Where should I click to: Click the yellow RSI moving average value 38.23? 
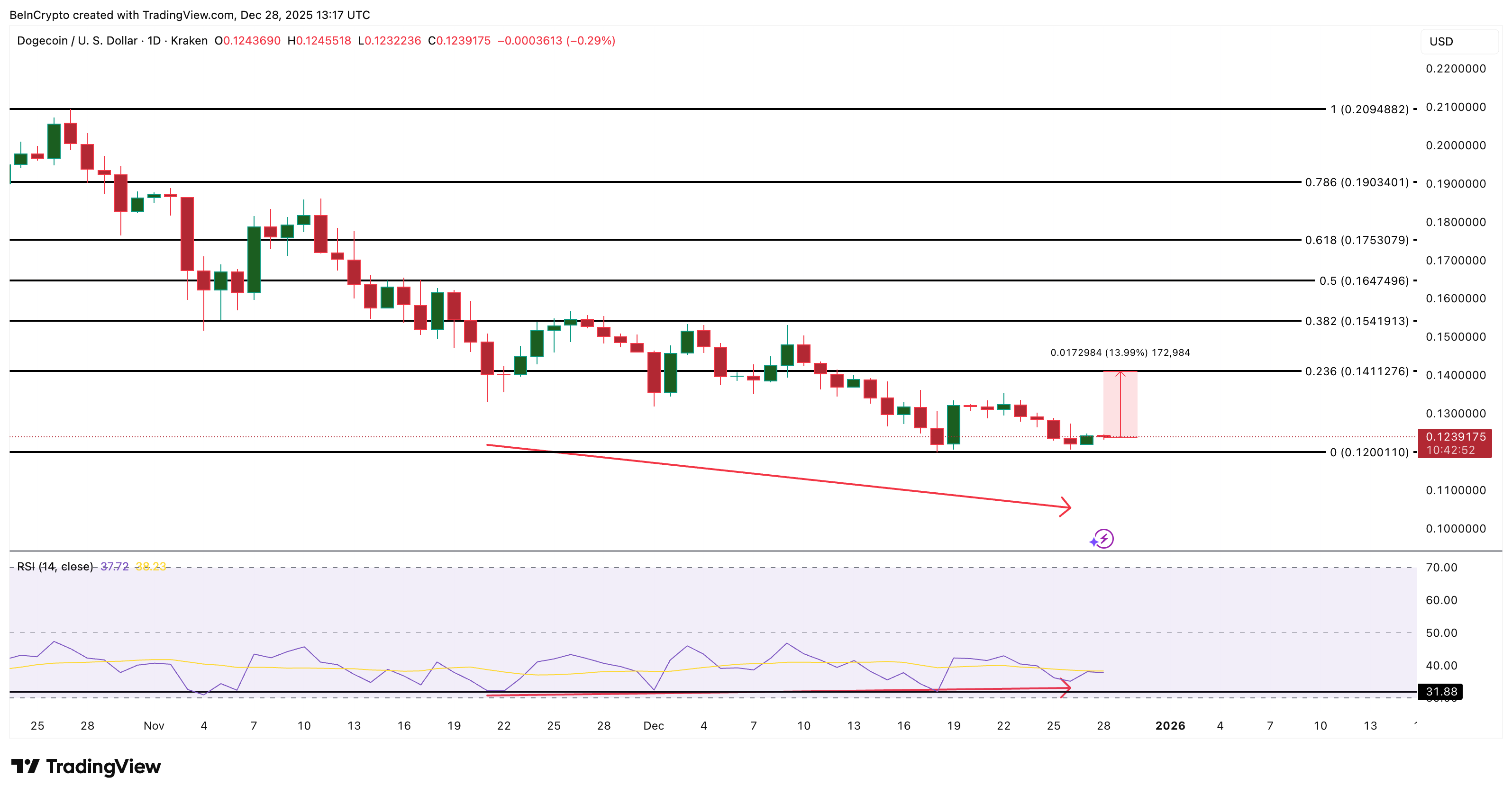click(150, 567)
